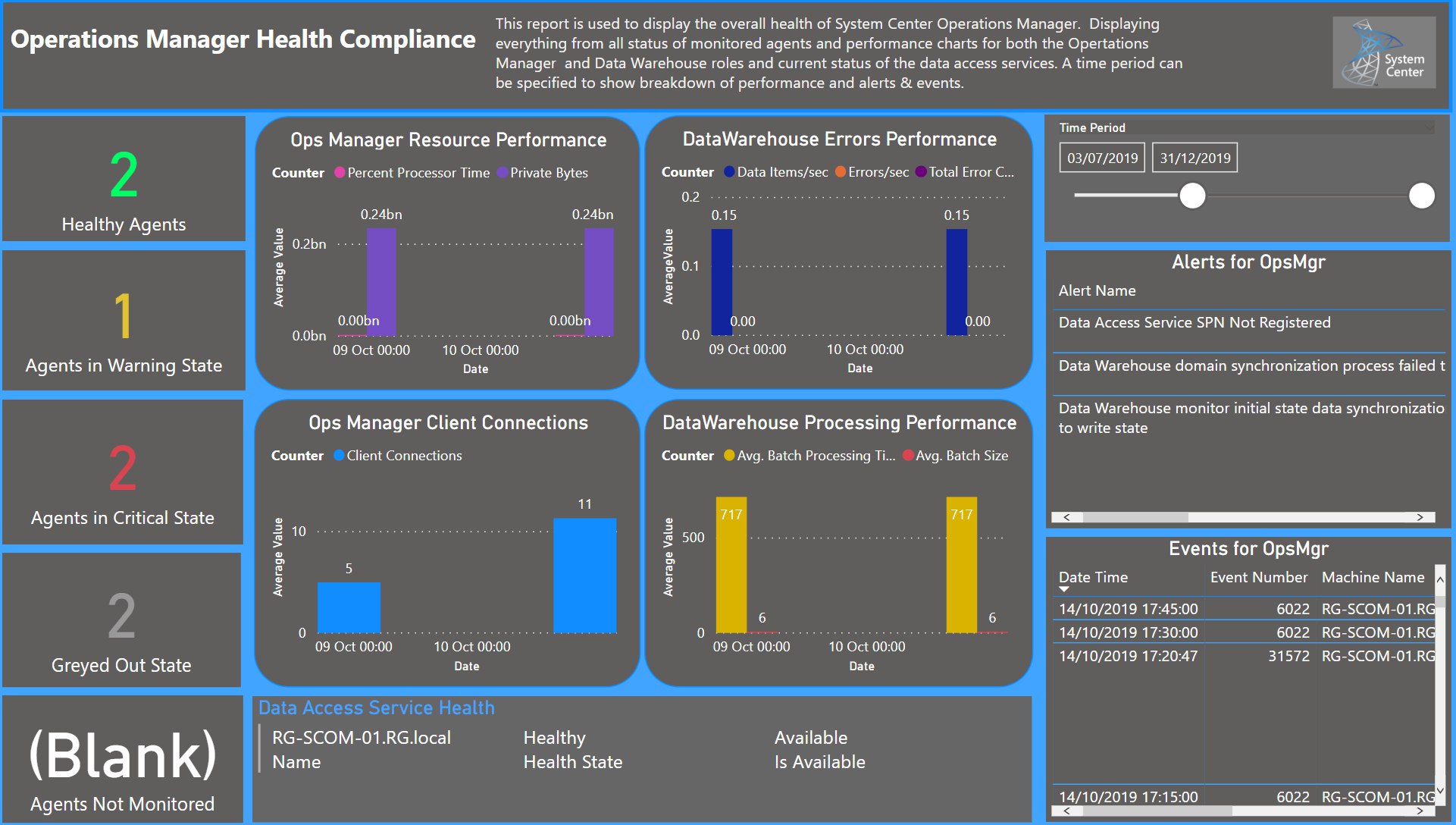The width and height of the screenshot is (1456, 825).
Task: Click the Events vertical scrollbar track
Action: point(1440,686)
